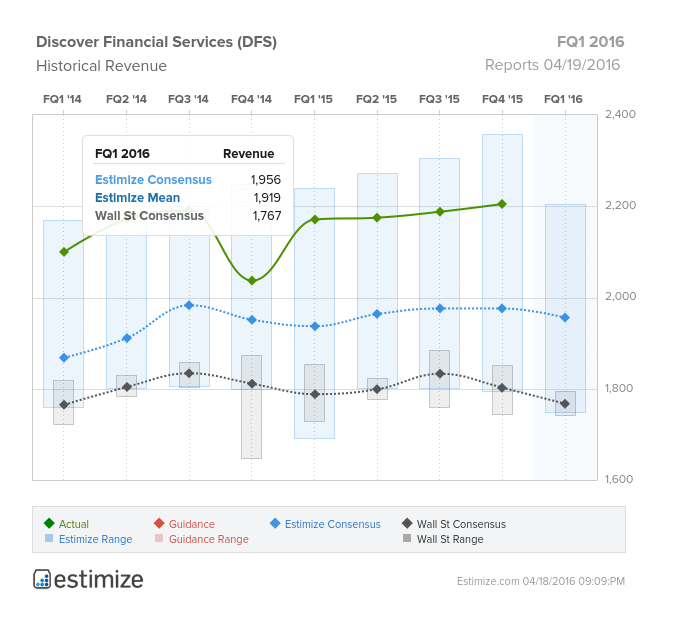The height and width of the screenshot is (620, 675).
Task: Click the FQ1 '14 quarter label
Action: pos(62,99)
